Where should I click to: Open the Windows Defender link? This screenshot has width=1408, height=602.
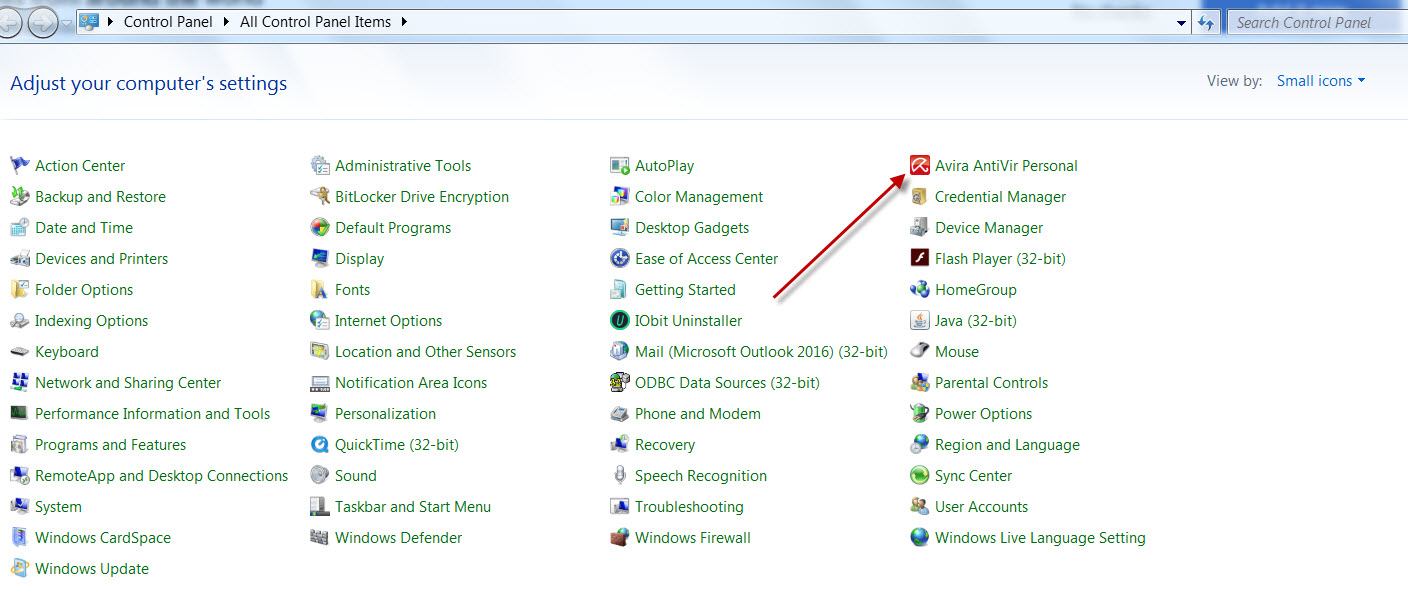(x=398, y=538)
